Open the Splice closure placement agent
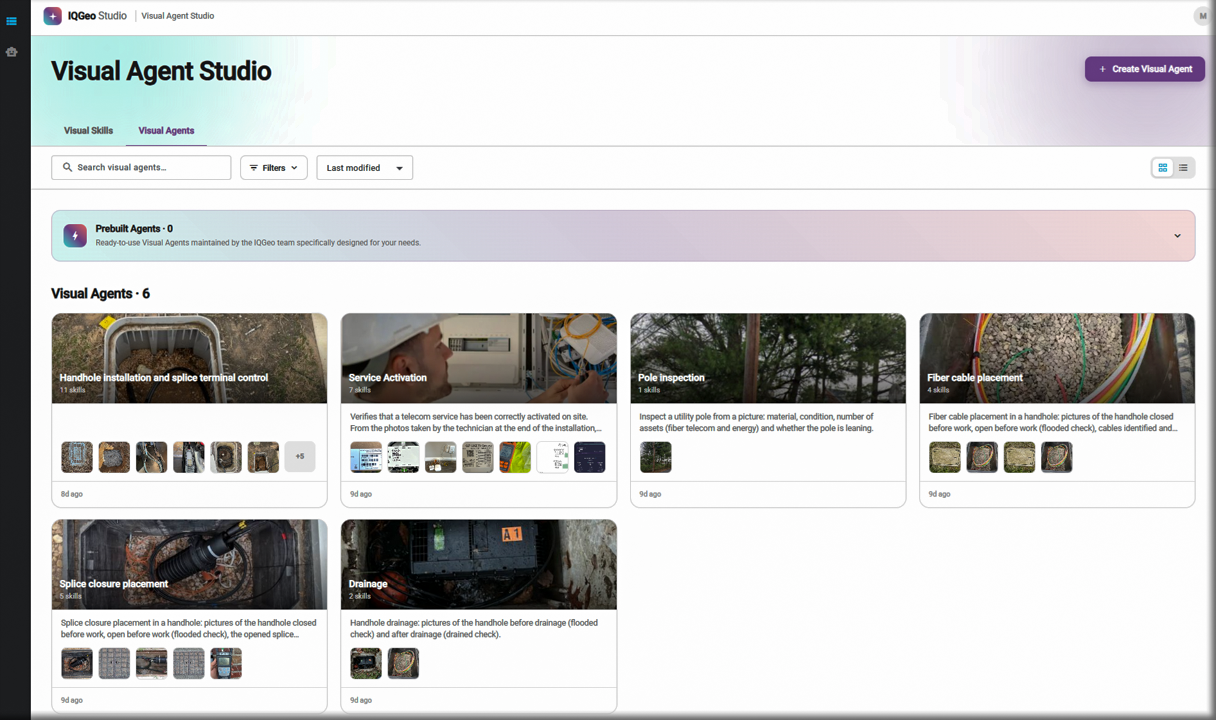Screen dimensions: 1216x720 [189, 616]
